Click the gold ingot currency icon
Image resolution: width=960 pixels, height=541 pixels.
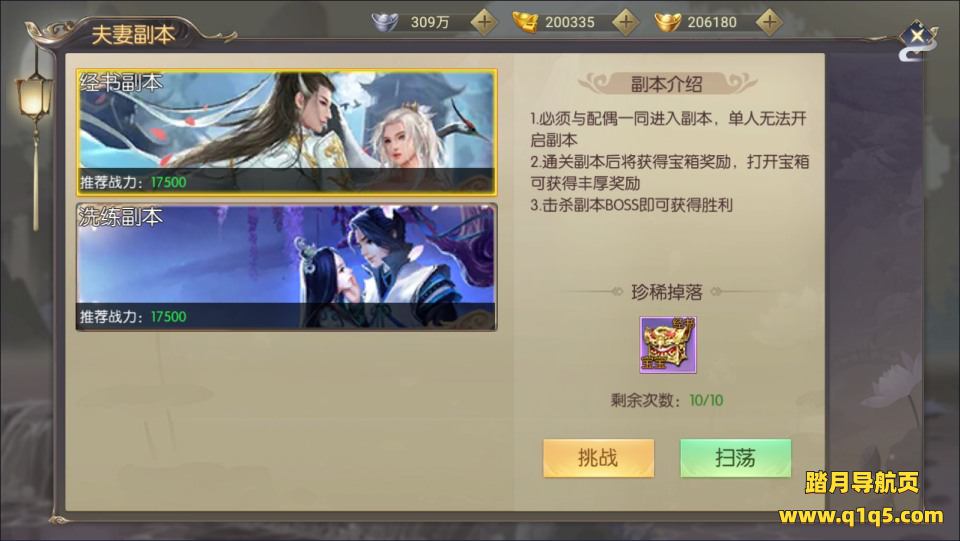pyautogui.click(x=667, y=22)
